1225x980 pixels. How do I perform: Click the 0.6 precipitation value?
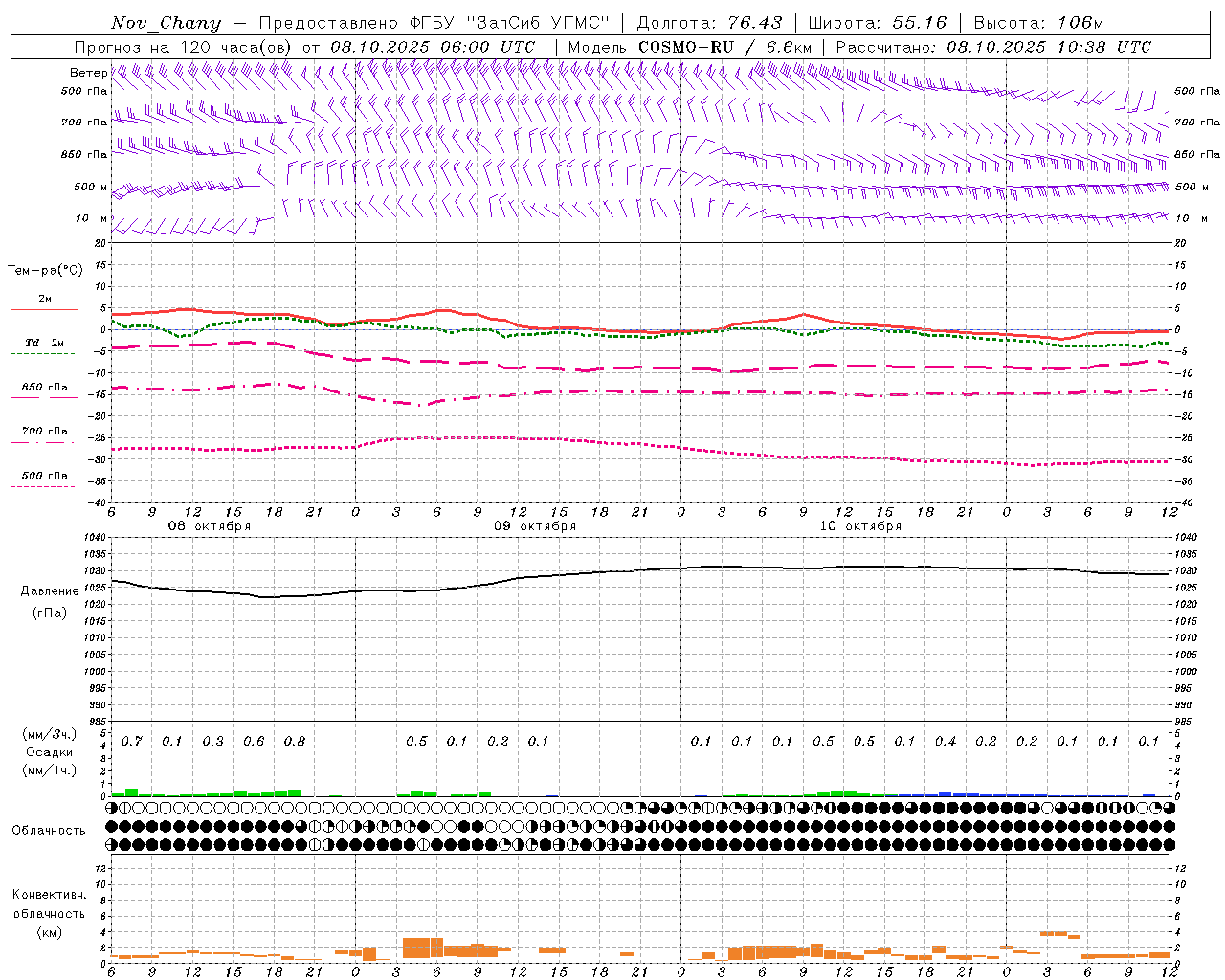coord(254,742)
